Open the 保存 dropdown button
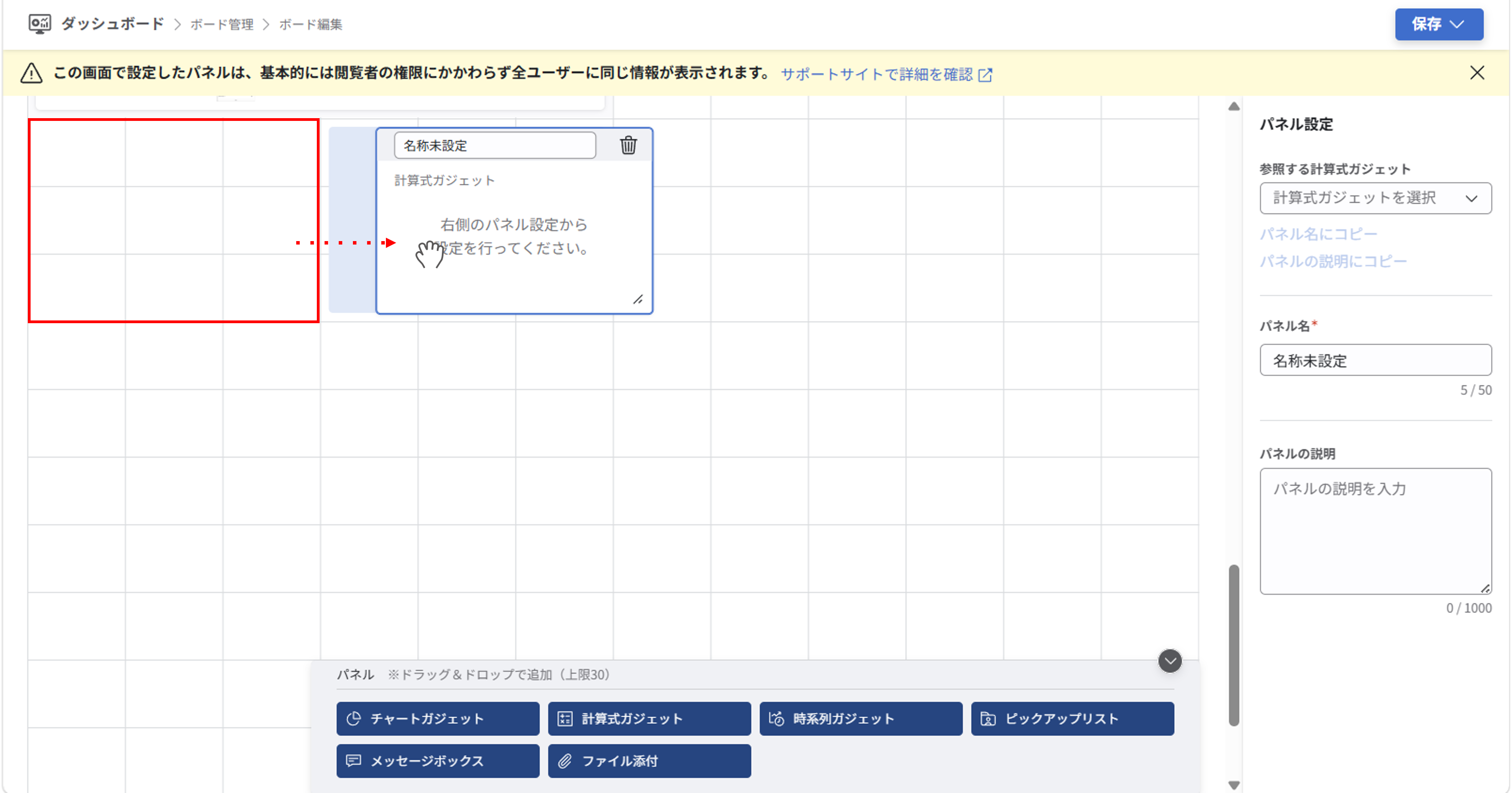The width and height of the screenshot is (1512, 793). point(1438,24)
